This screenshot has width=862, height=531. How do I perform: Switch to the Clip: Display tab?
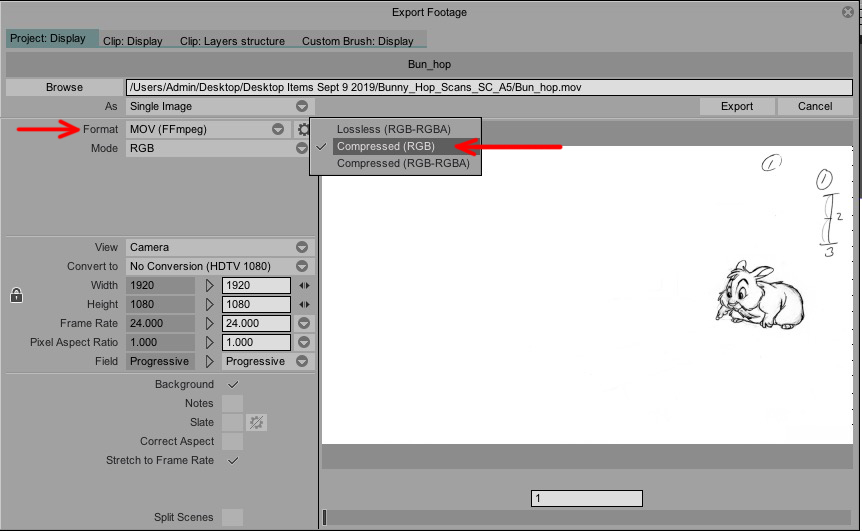132,41
